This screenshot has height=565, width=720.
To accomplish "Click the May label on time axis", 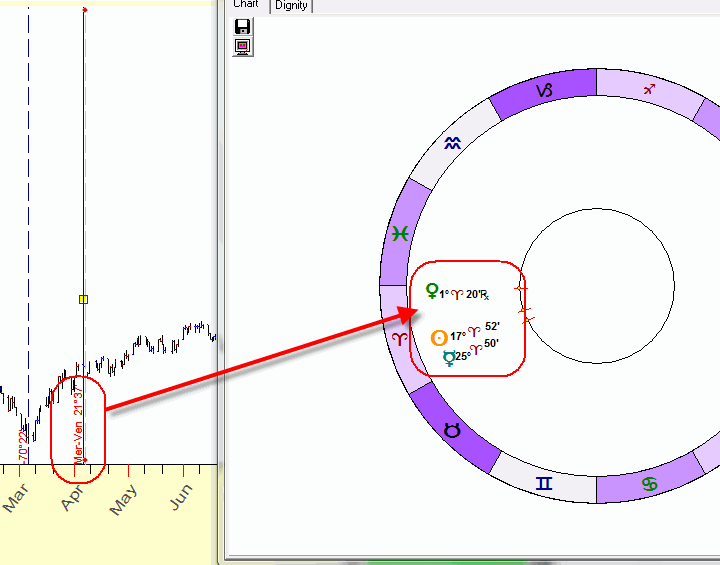I will click(x=123, y=500).
